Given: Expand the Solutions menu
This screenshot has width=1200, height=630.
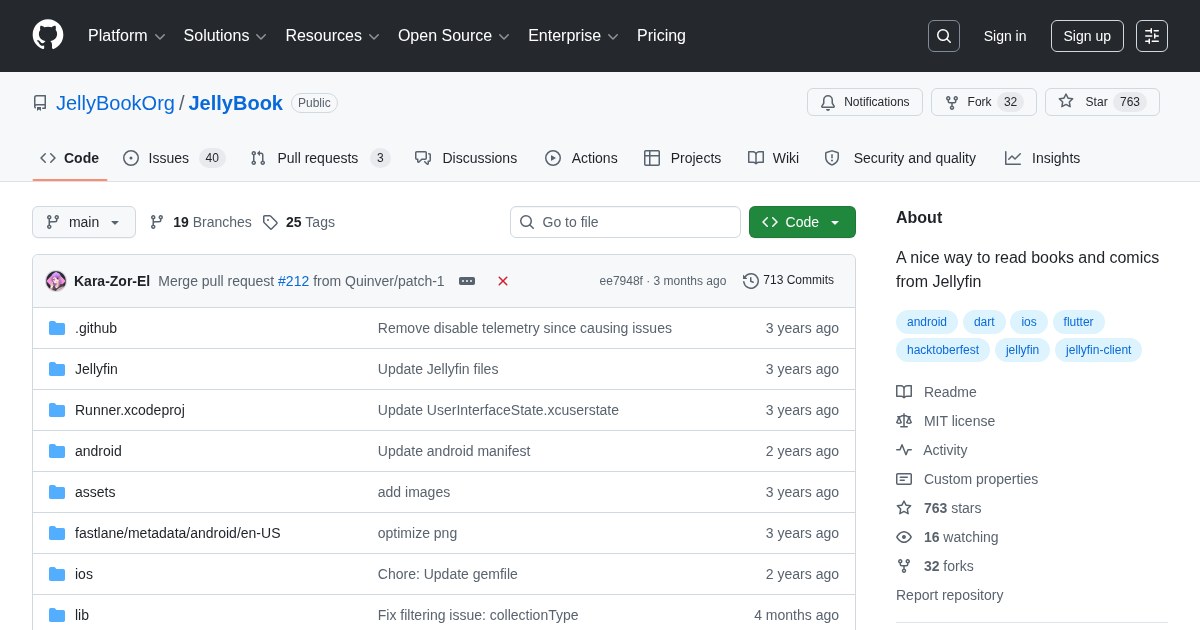Looking at the screenshot, I should pos(225,36).
